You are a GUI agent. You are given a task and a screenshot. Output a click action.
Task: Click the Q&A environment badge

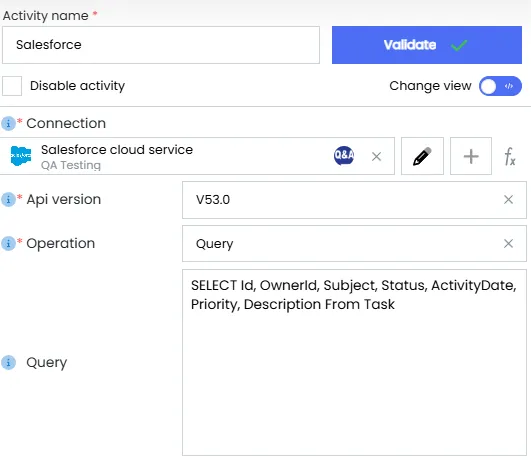click(344, 155)
